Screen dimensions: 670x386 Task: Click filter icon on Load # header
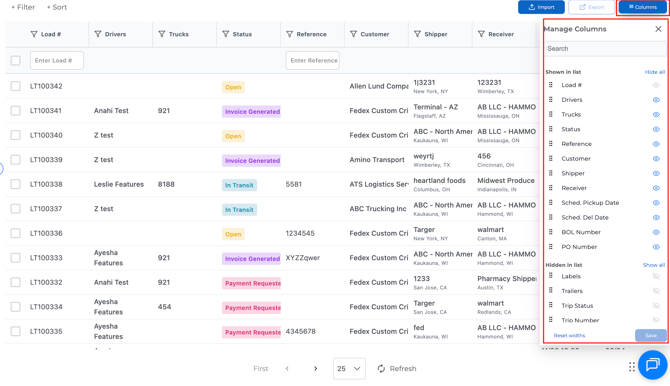click(x=34, y=34)
